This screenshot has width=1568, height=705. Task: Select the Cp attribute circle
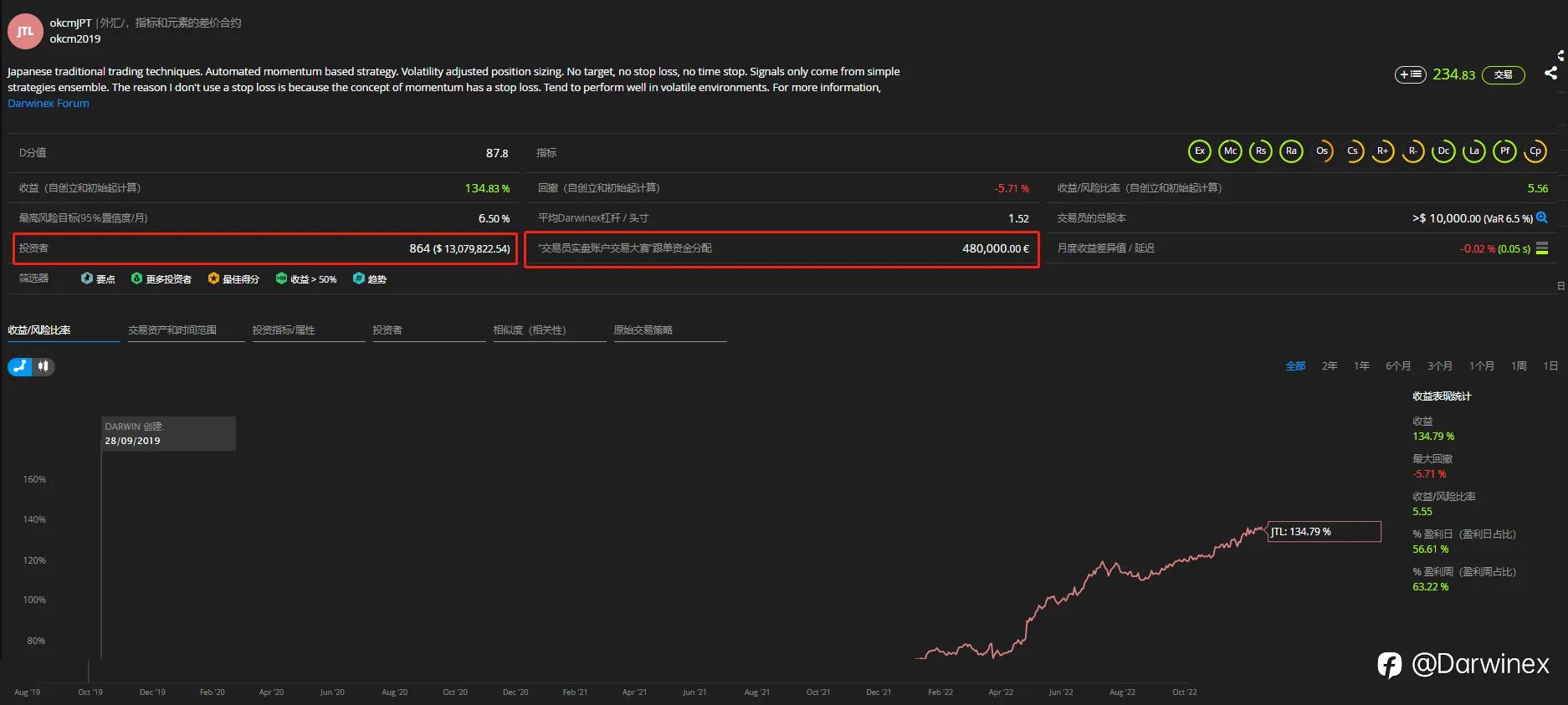(1535, 151)
